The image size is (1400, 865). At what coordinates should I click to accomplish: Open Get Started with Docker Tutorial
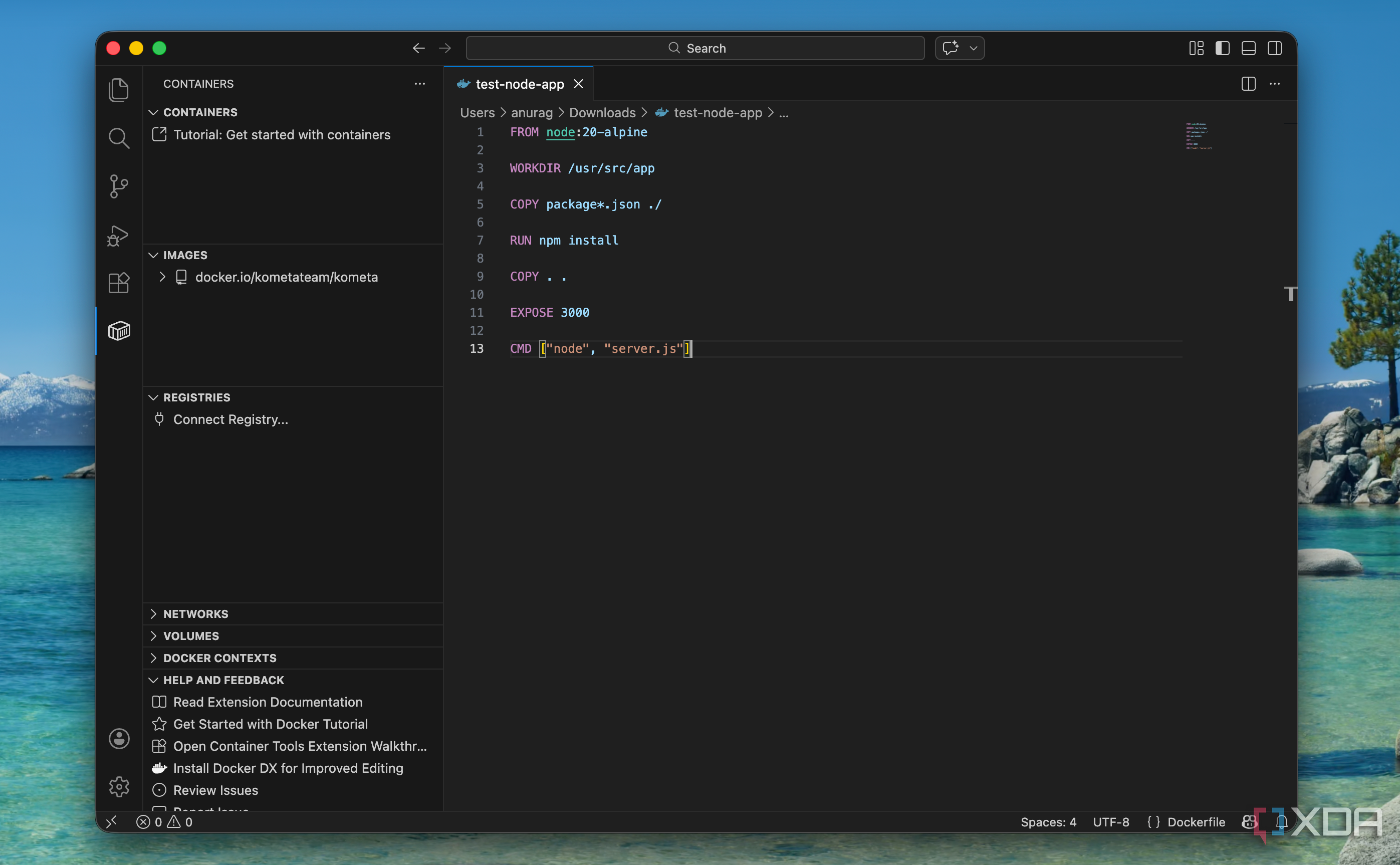[x=271, y=724]
